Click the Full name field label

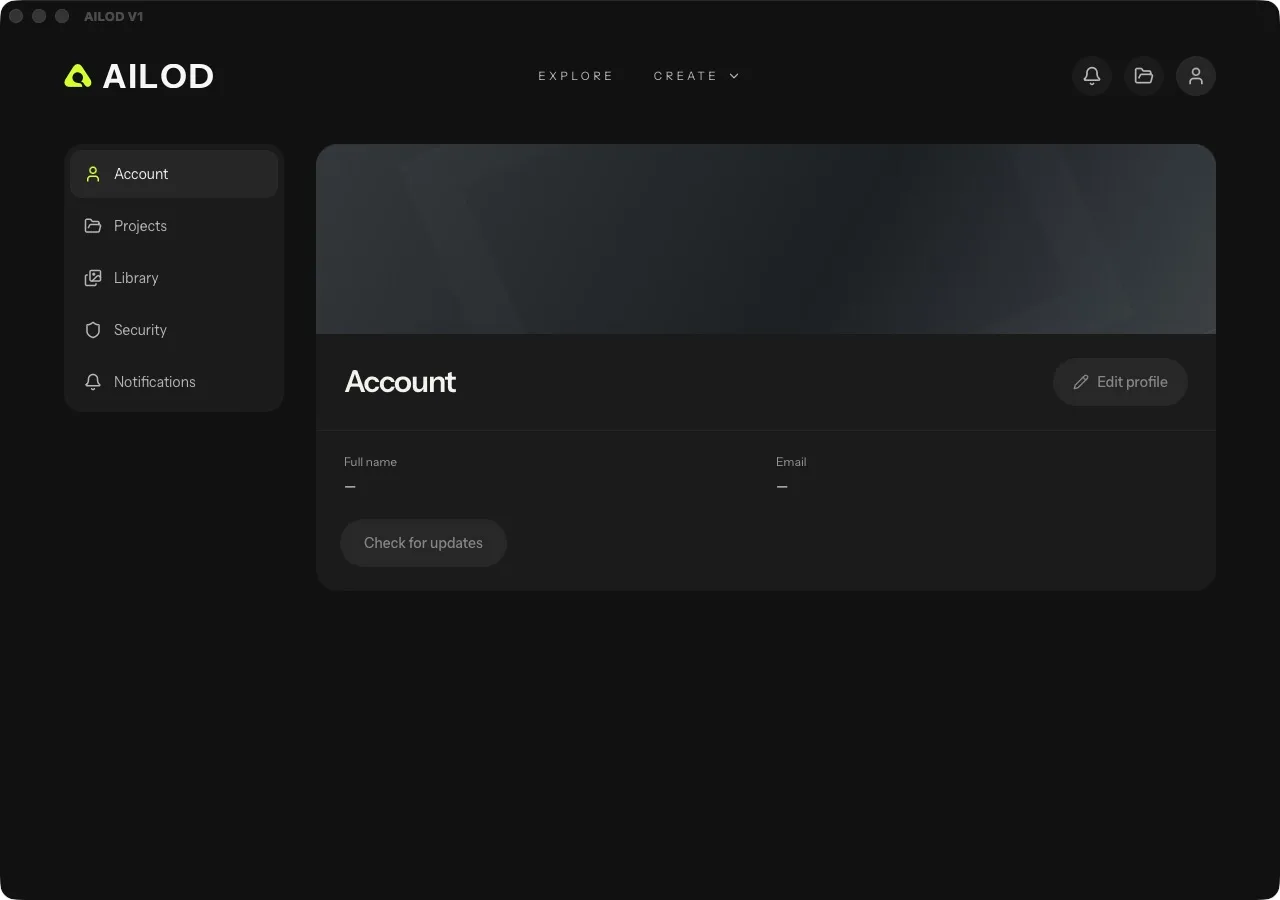click(x=370, y=462)
